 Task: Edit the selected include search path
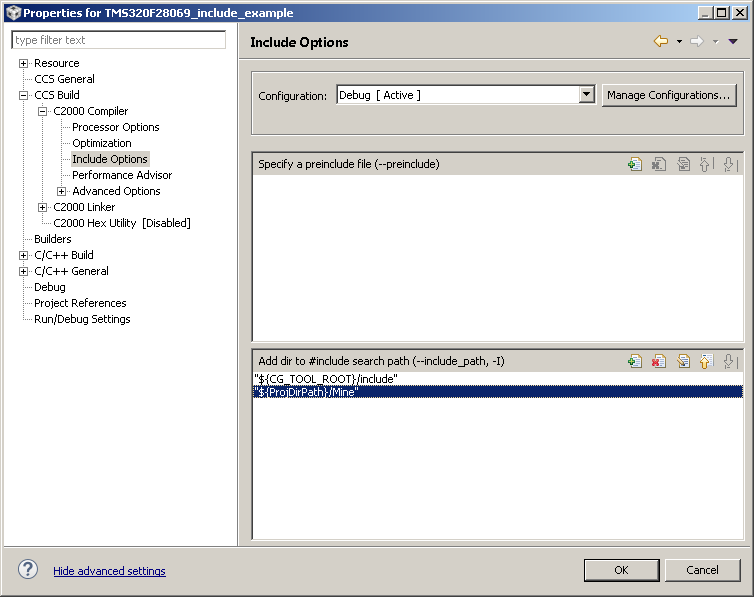pos(683,361)
